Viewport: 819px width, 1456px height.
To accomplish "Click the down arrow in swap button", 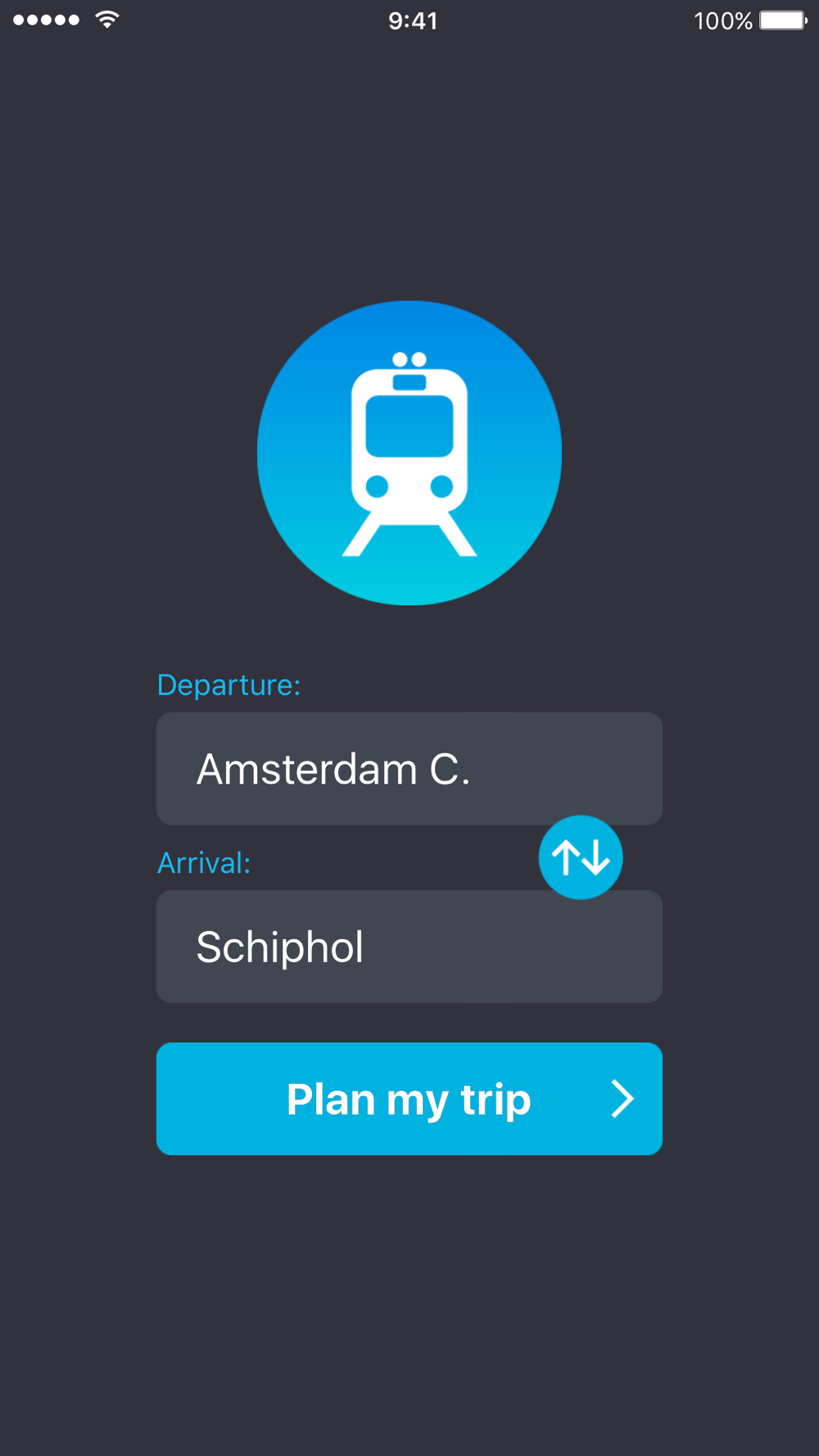I will [x=596, y=857].
